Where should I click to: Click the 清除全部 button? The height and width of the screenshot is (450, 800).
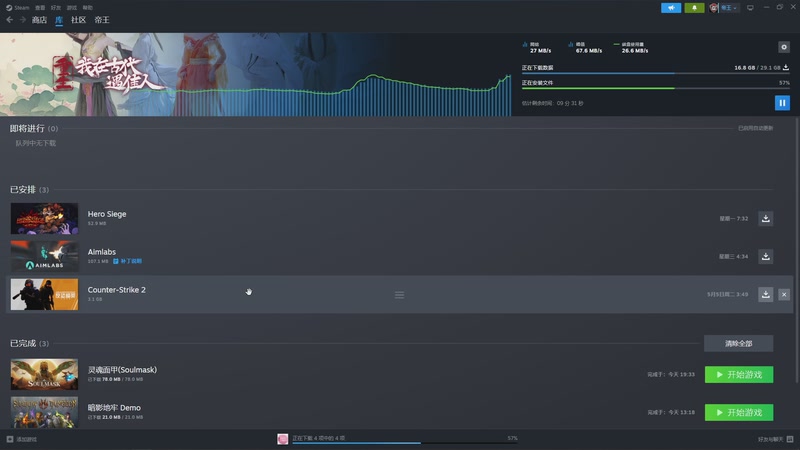[x=738, y=343]
